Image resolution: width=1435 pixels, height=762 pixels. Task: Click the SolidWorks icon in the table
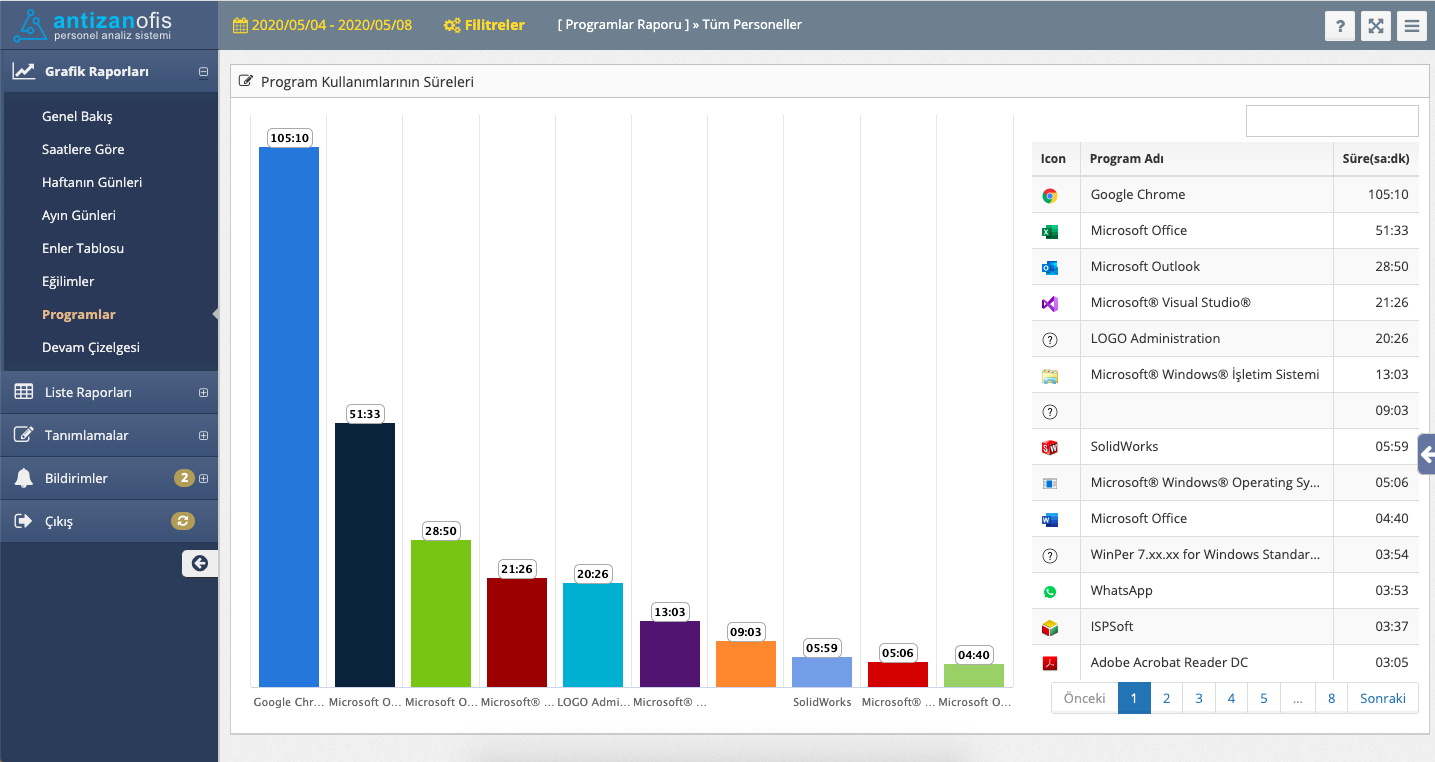[x=1050, y=448]
